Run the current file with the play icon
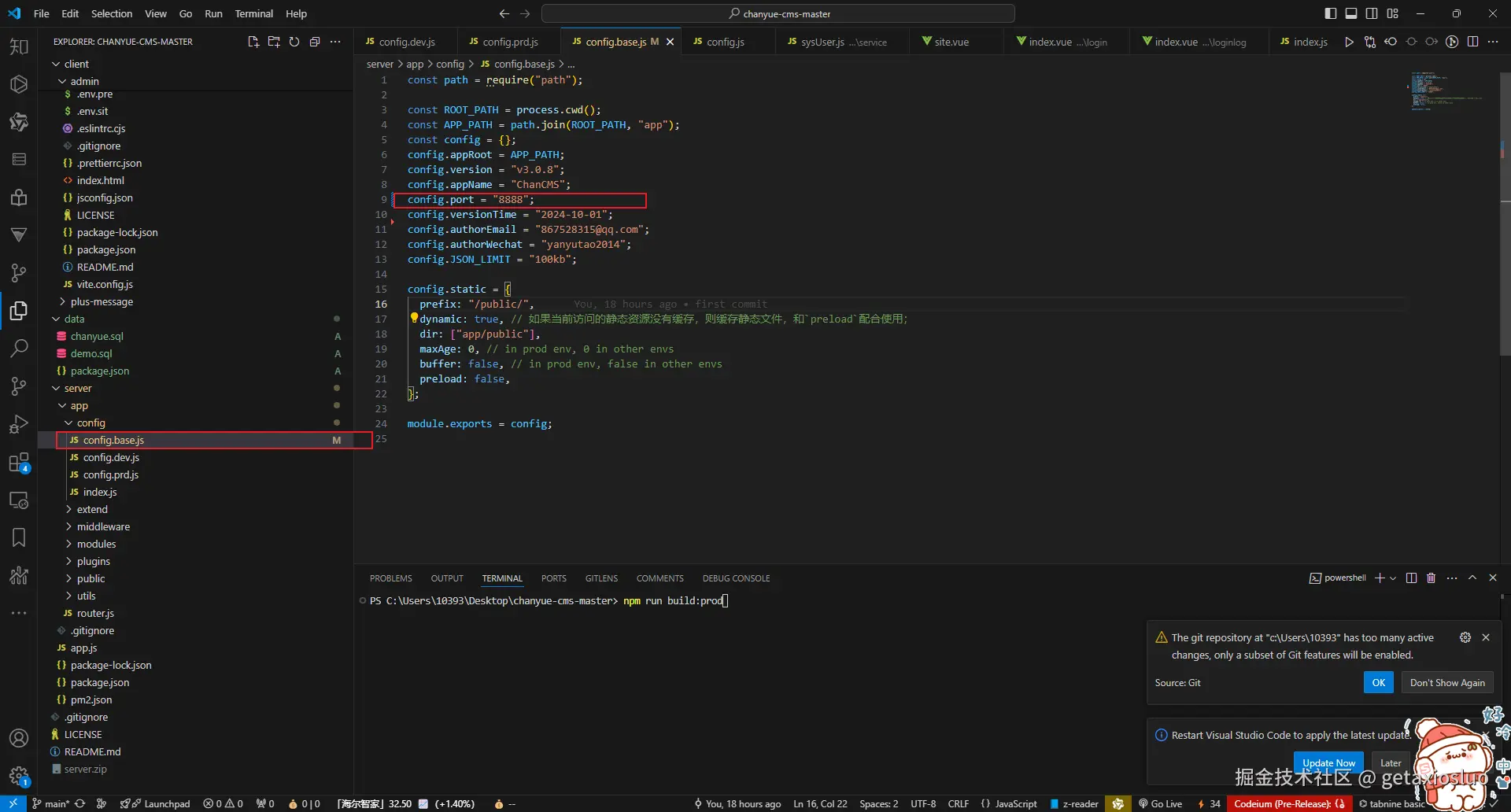The height and width of the screenshot is (812, 1511). (x=1349, y=42)
